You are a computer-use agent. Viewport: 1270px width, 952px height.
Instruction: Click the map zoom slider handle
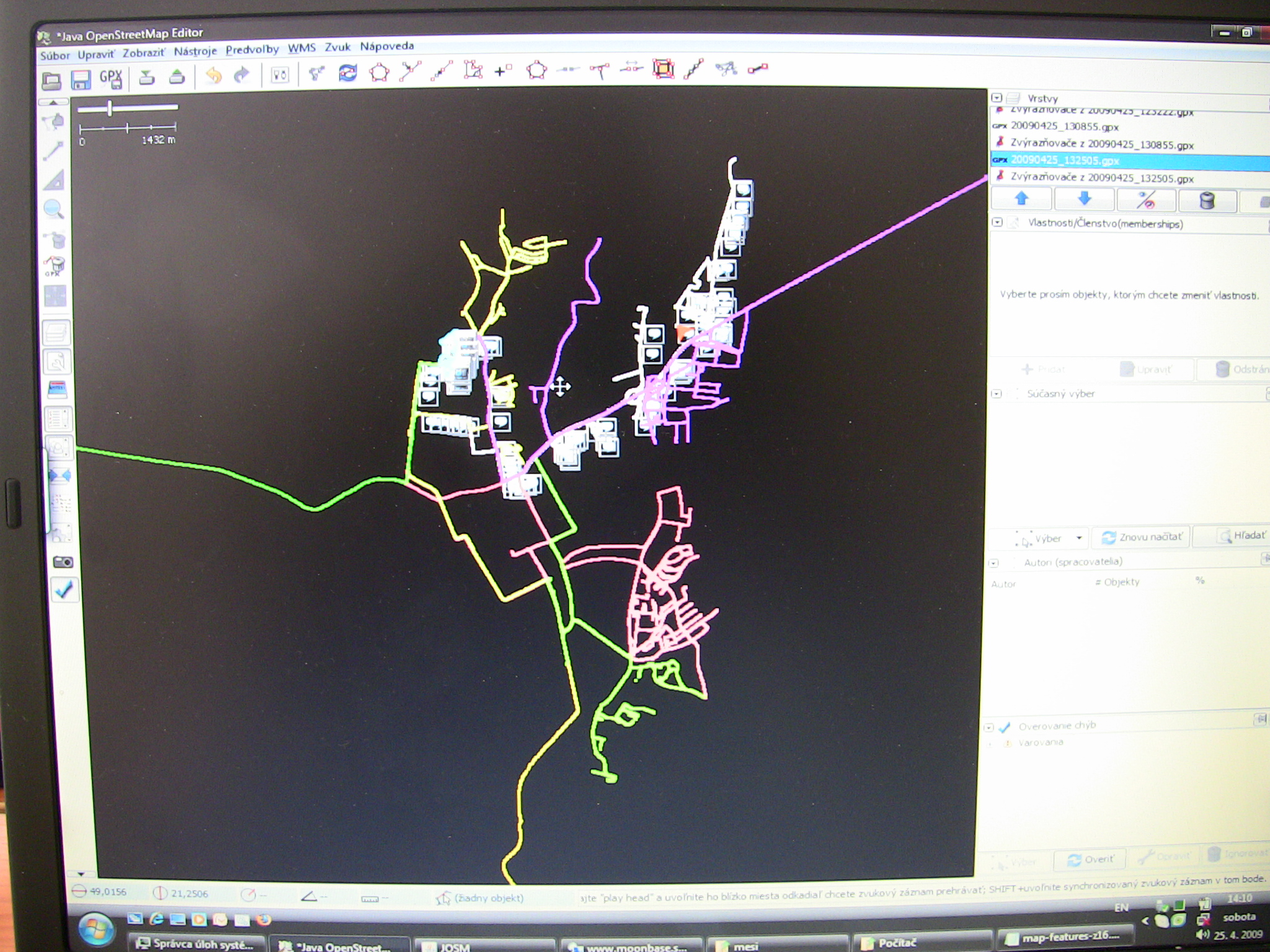click(110, 108)
